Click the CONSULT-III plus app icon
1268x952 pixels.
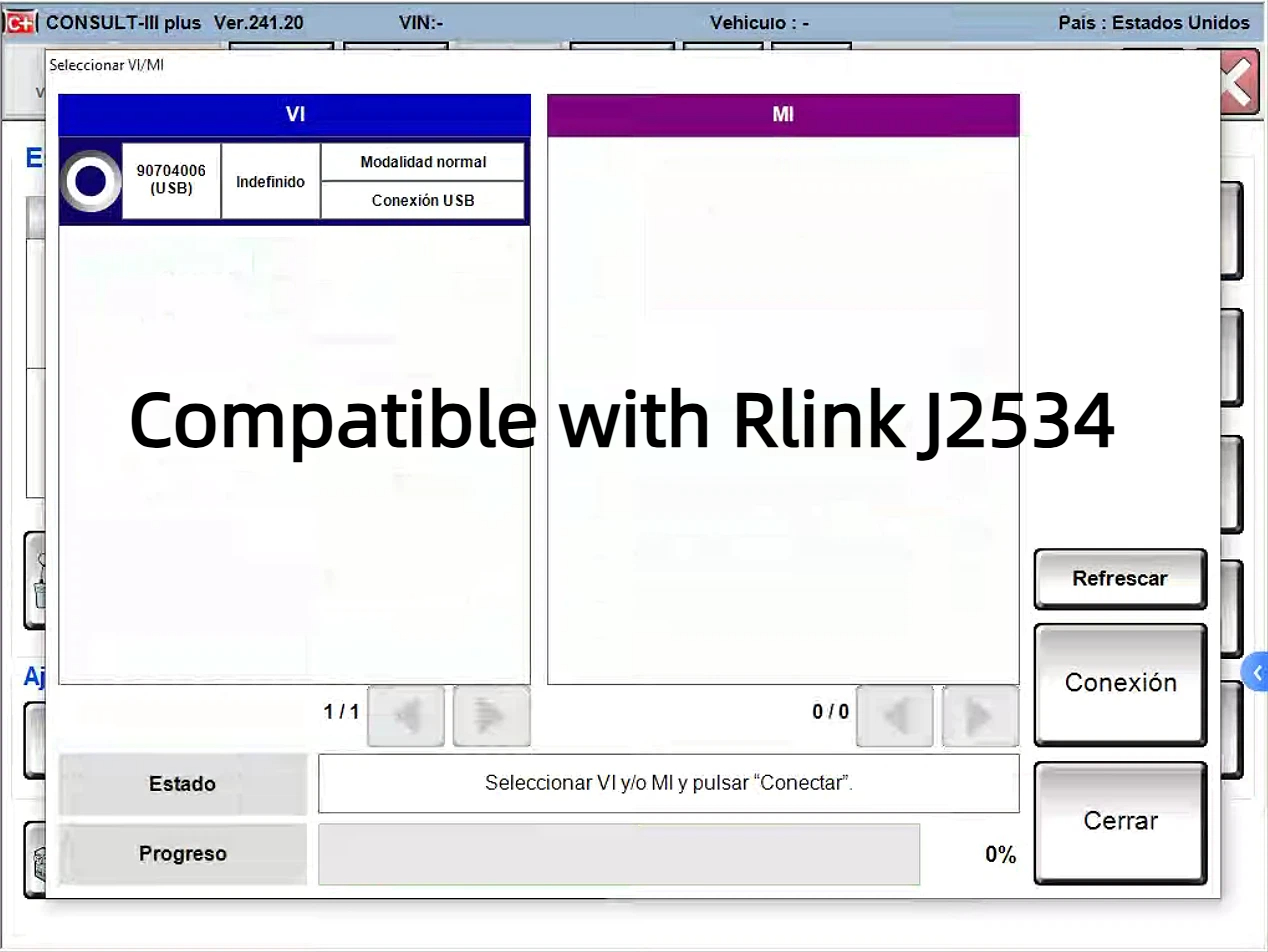(20, 22)
